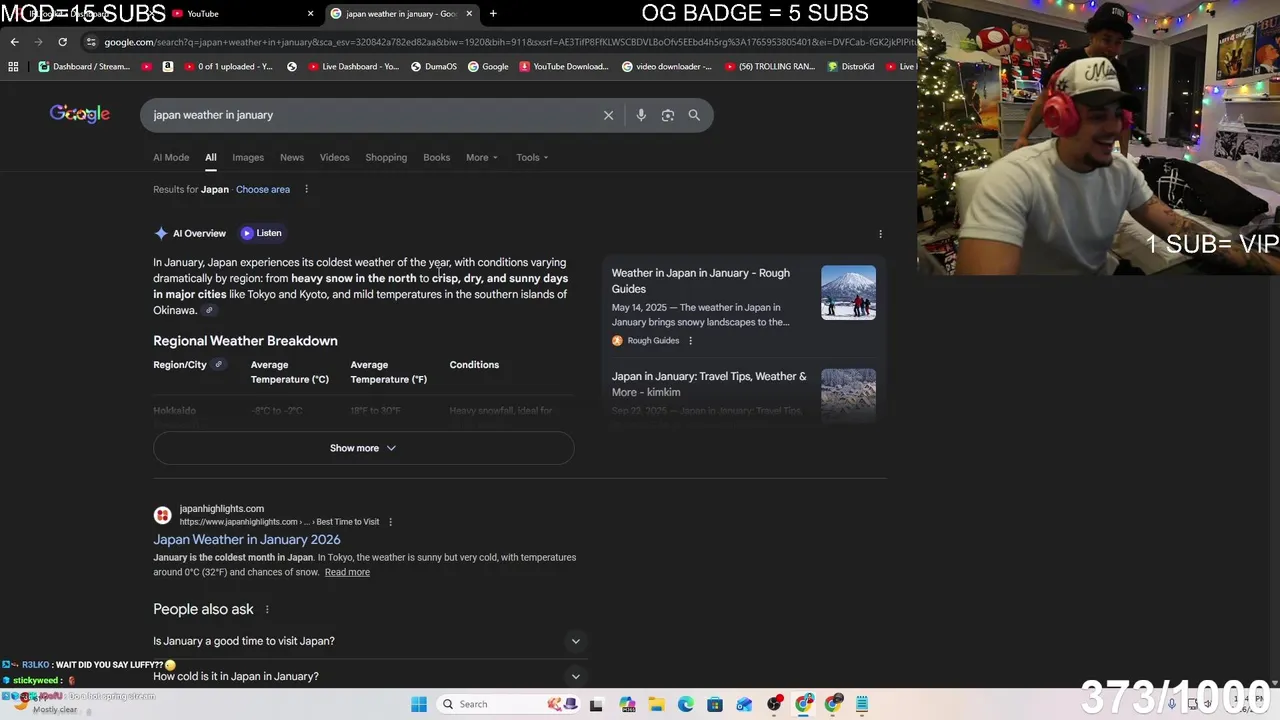The width and height of the screenshot is (1280, 720).
Task: Open Weather in Japan Rough Guides article
Action: (x=701, y=281)
